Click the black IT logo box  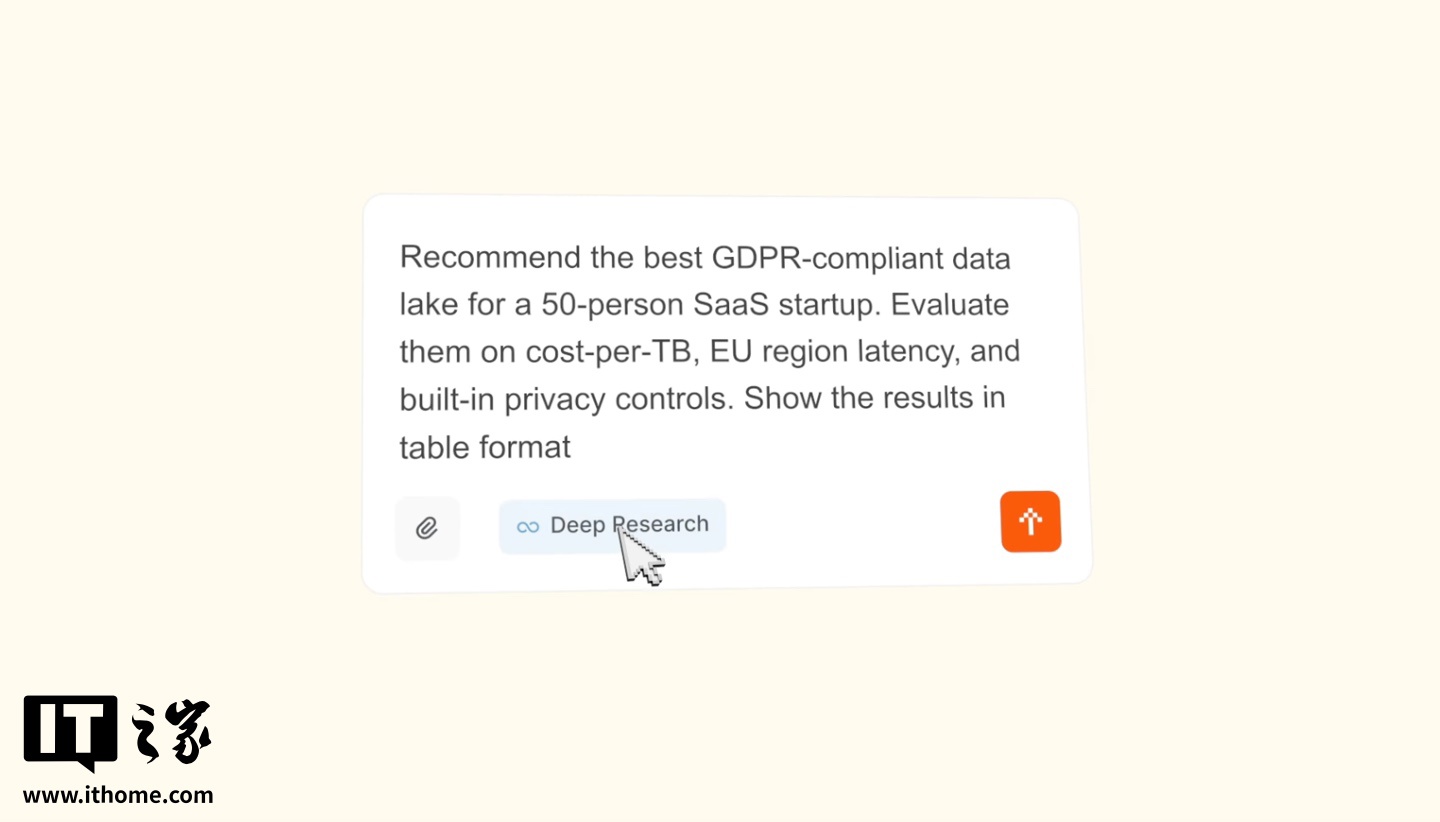point(70,731)
